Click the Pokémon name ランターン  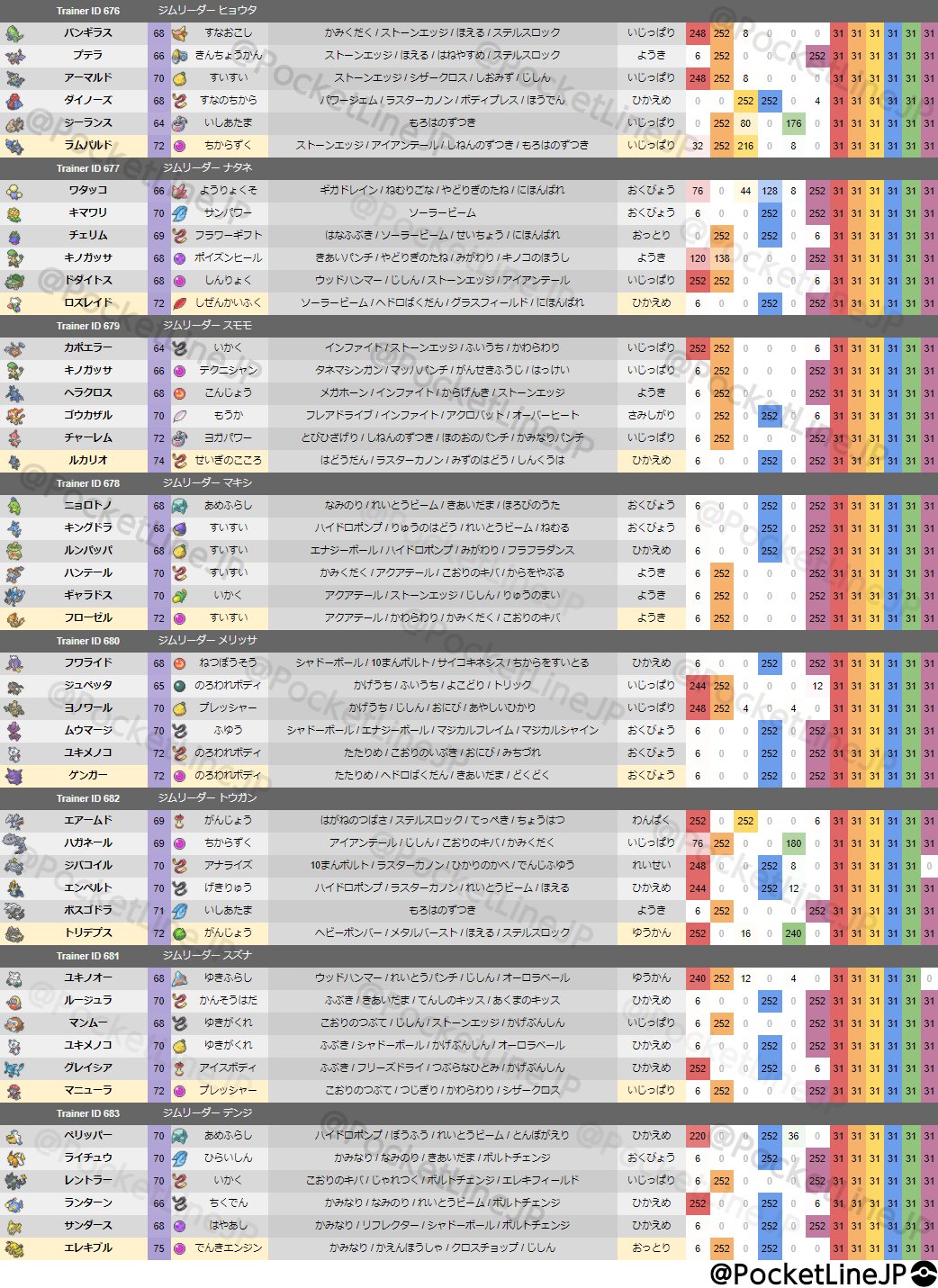88,1203
